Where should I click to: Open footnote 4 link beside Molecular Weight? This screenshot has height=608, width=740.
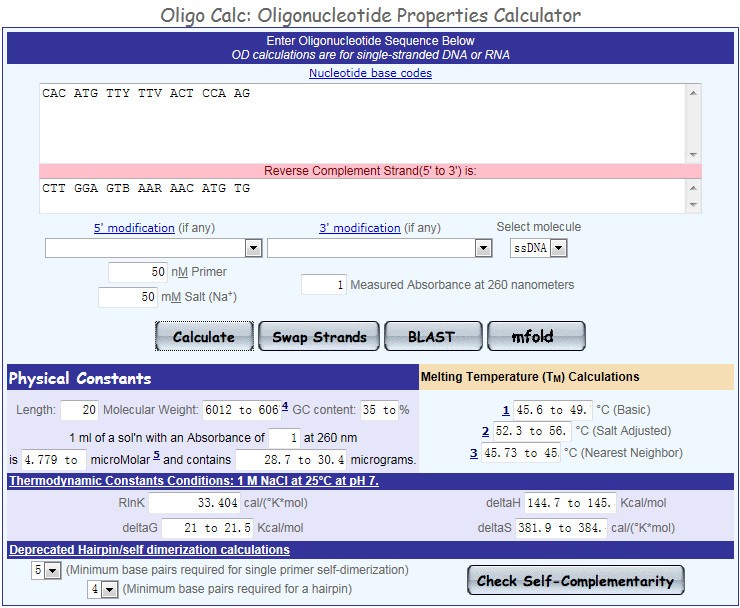tap(285, 406)
